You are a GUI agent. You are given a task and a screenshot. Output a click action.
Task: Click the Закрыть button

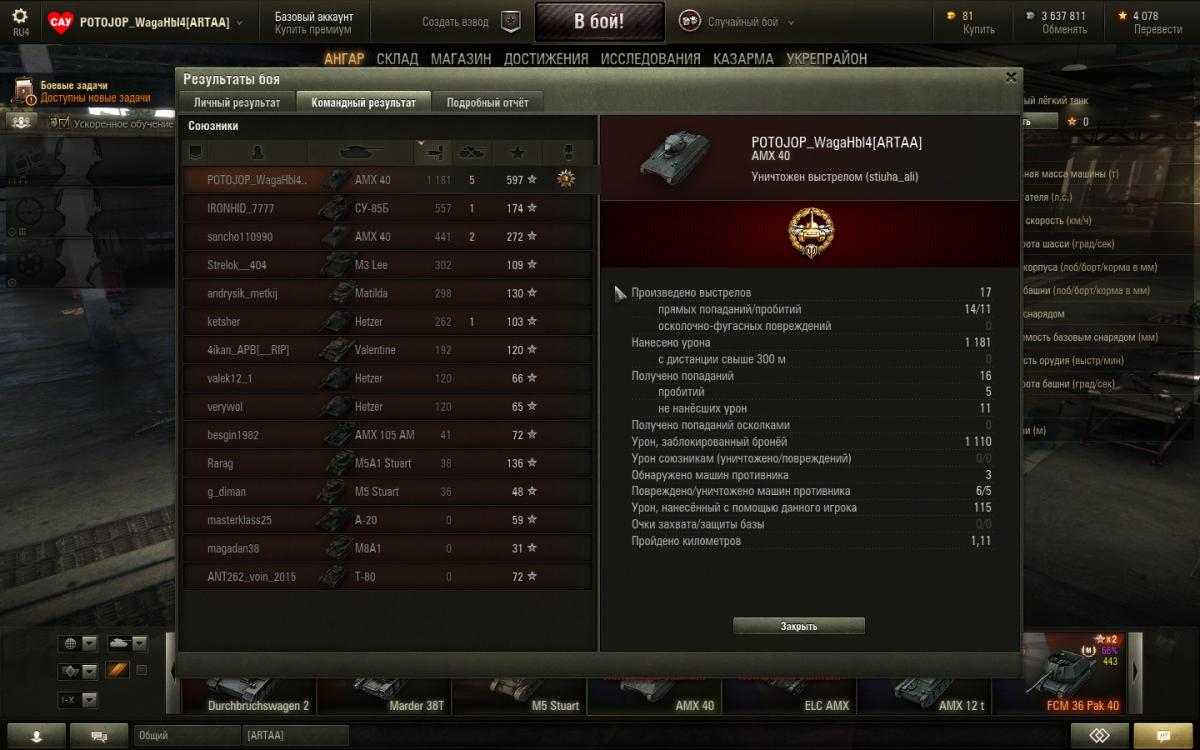[799, 626]
